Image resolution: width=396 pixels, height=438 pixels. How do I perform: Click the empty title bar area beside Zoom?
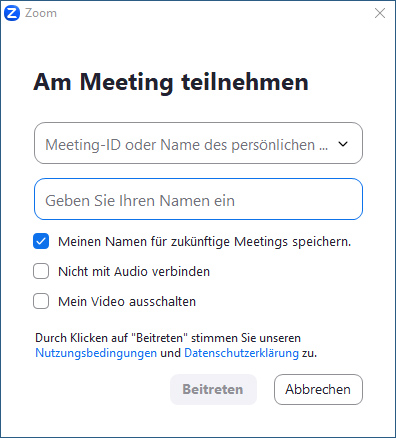click(x=213, y=13)
